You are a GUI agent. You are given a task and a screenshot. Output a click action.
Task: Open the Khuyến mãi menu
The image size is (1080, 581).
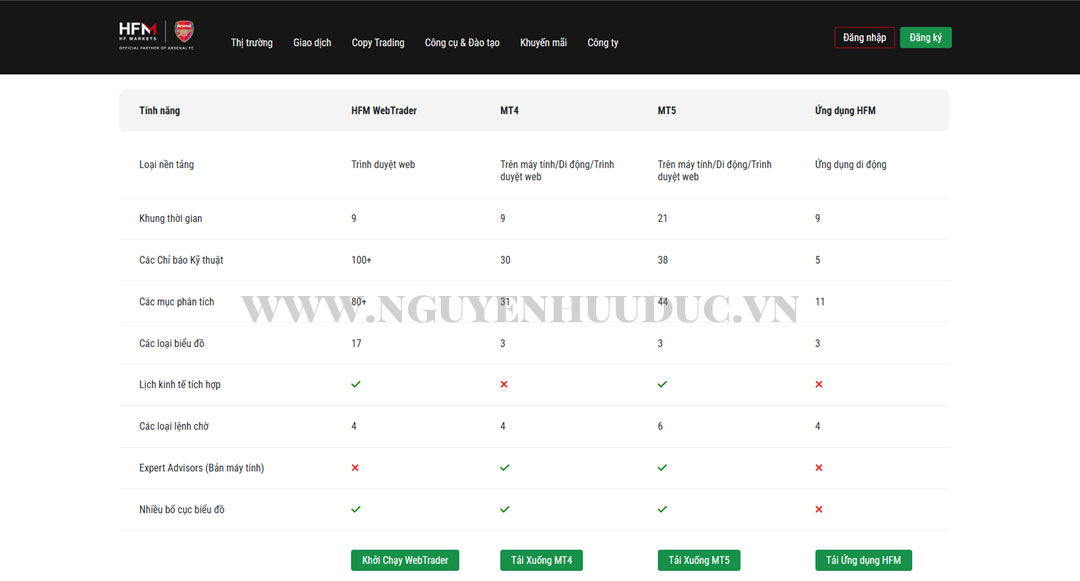point(543,43)
